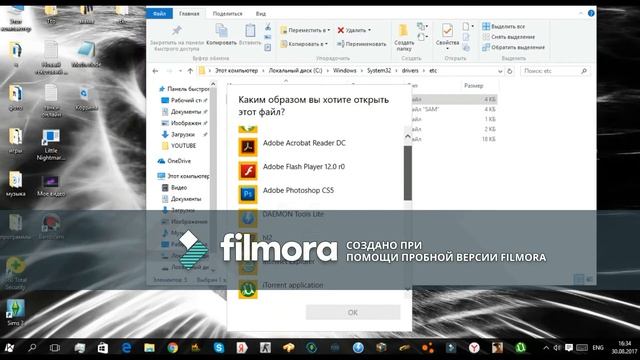Collapse the ribbon with the chevron
Screen dimensions: 640x360
pos(581,13)
